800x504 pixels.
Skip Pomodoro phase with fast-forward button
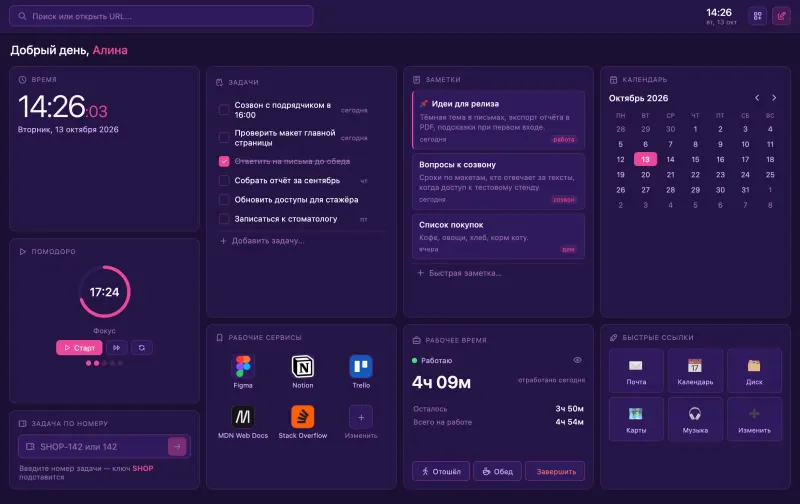[x=117, y=348]
